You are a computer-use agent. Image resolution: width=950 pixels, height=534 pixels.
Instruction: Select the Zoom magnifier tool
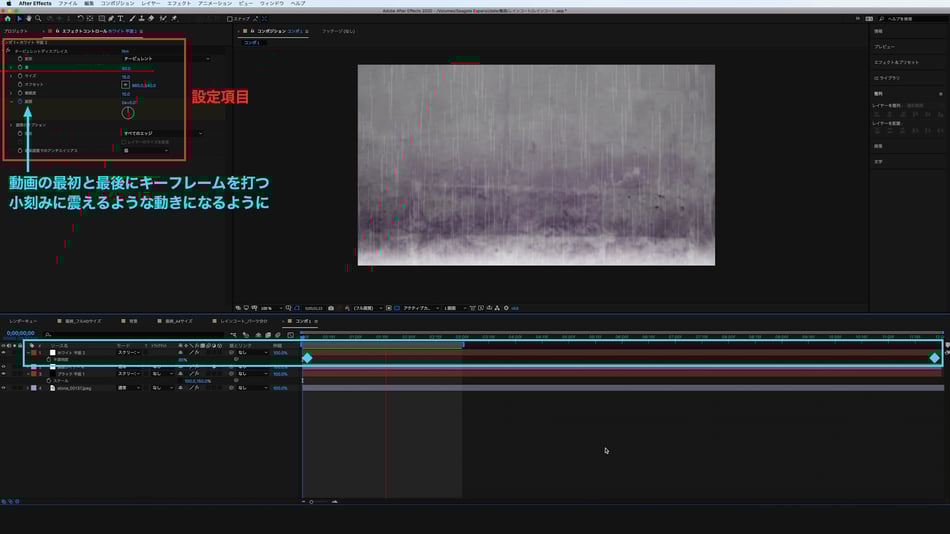38,18
